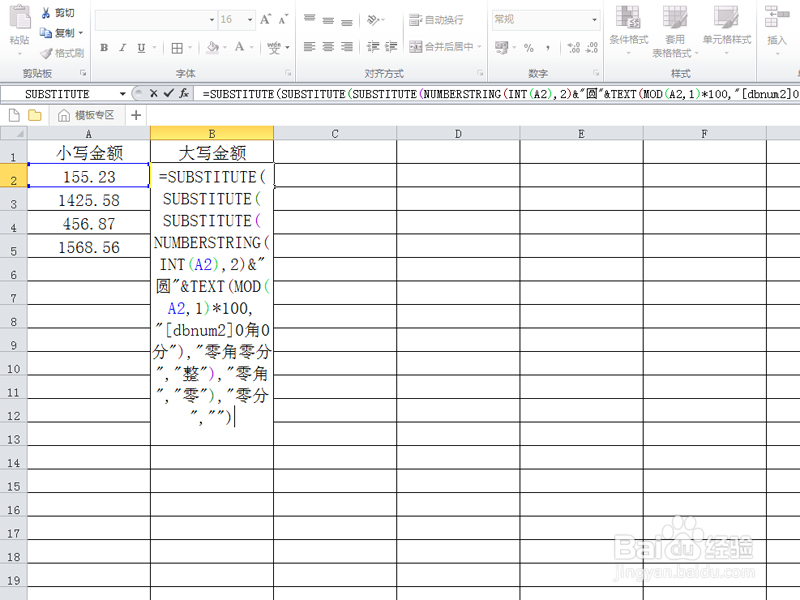
Task: Select cell with 大写金额 header
Action: pyautogui.click(x=212, y=152)
